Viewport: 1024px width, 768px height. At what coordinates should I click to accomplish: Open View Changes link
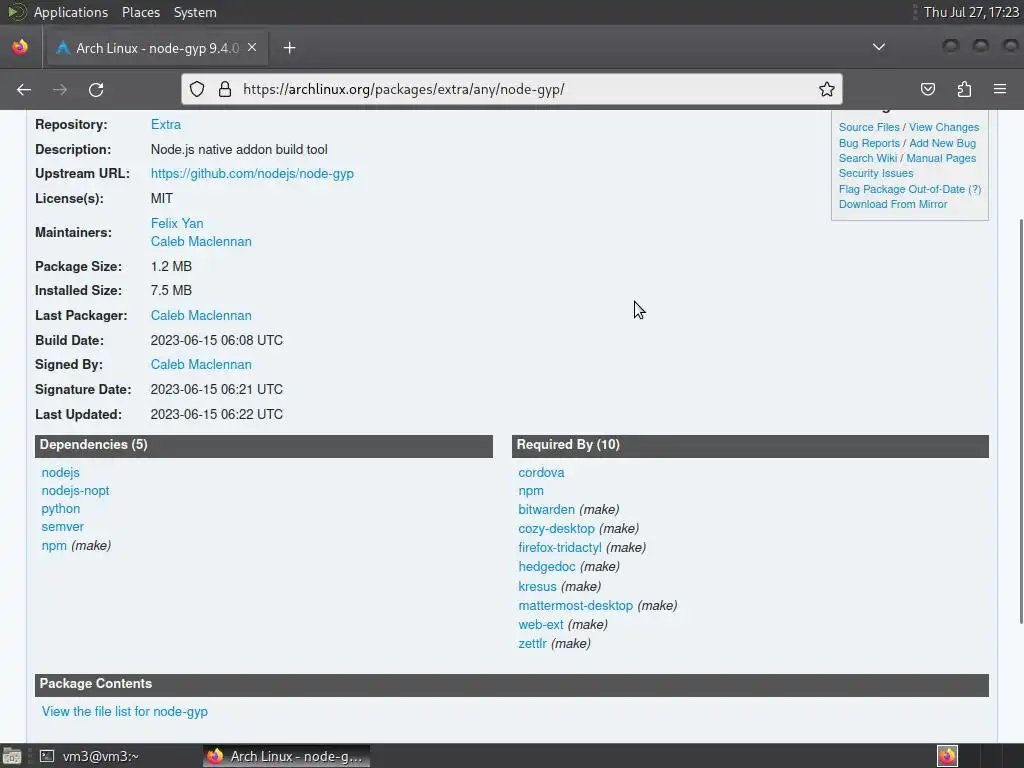(x=944, y=127)
